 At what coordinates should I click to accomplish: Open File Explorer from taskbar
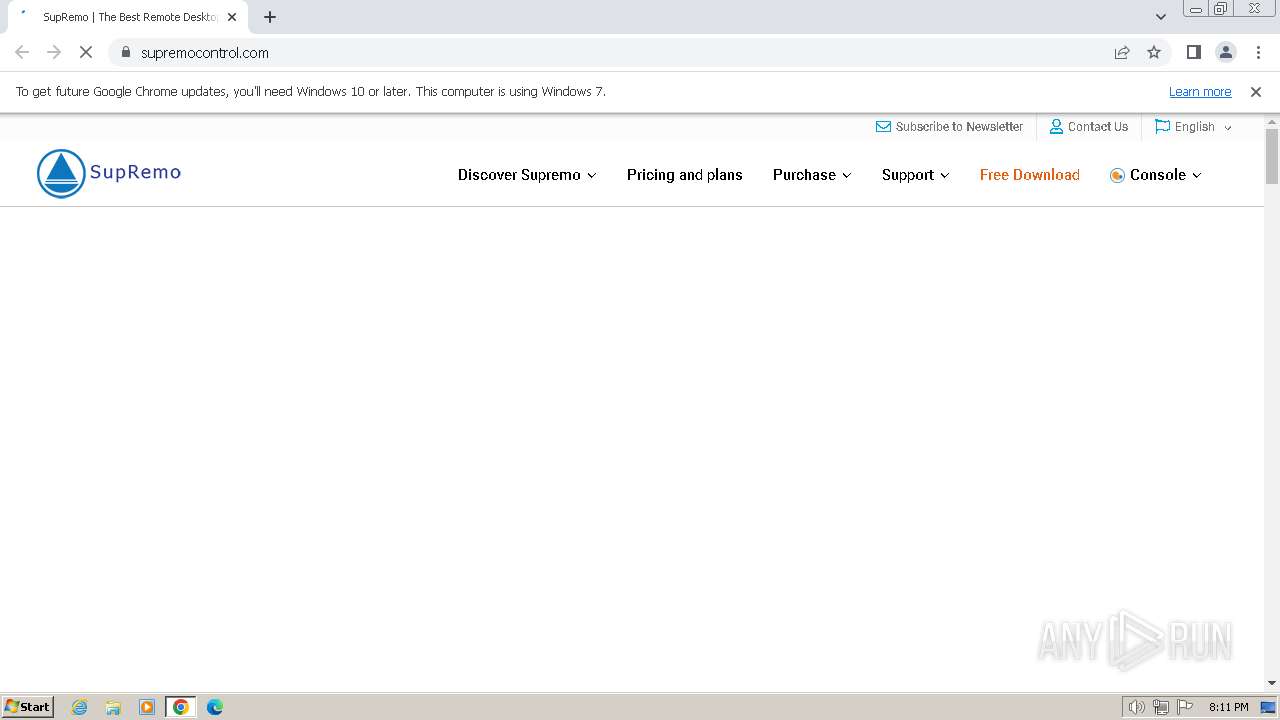[x=113, y=707]
